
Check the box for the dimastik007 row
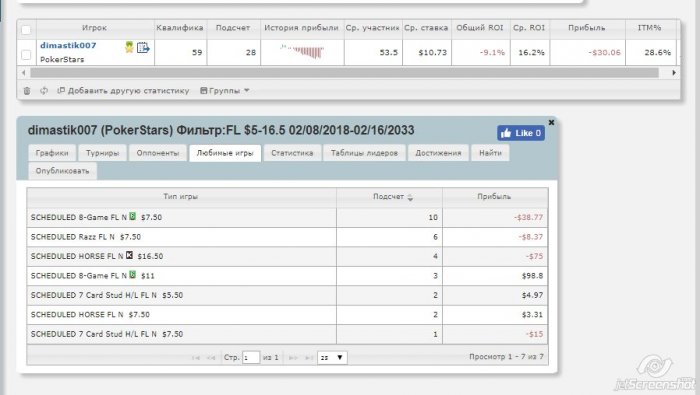pyautogui.click(x=26, y=54)
